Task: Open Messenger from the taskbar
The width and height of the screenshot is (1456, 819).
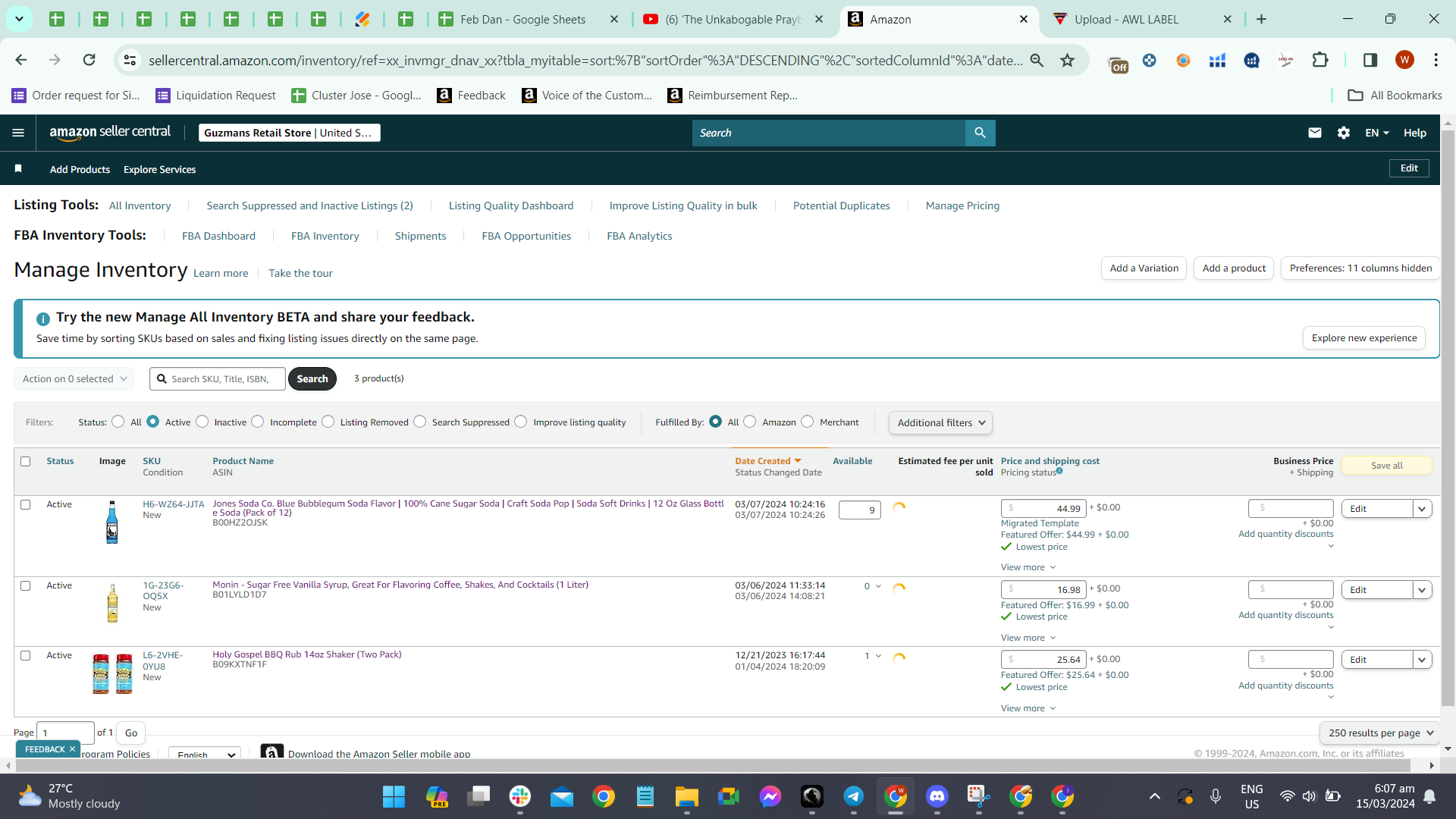Action: (770, 796)
